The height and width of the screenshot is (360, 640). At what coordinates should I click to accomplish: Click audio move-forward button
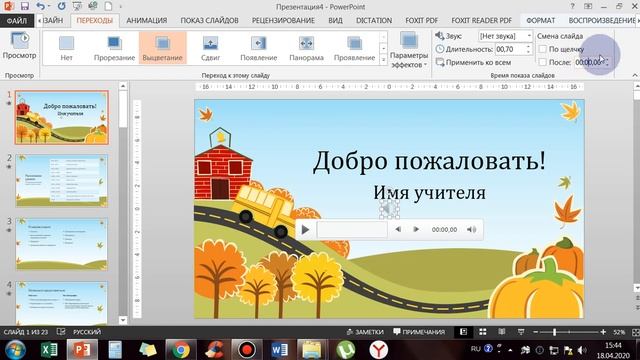416,229
